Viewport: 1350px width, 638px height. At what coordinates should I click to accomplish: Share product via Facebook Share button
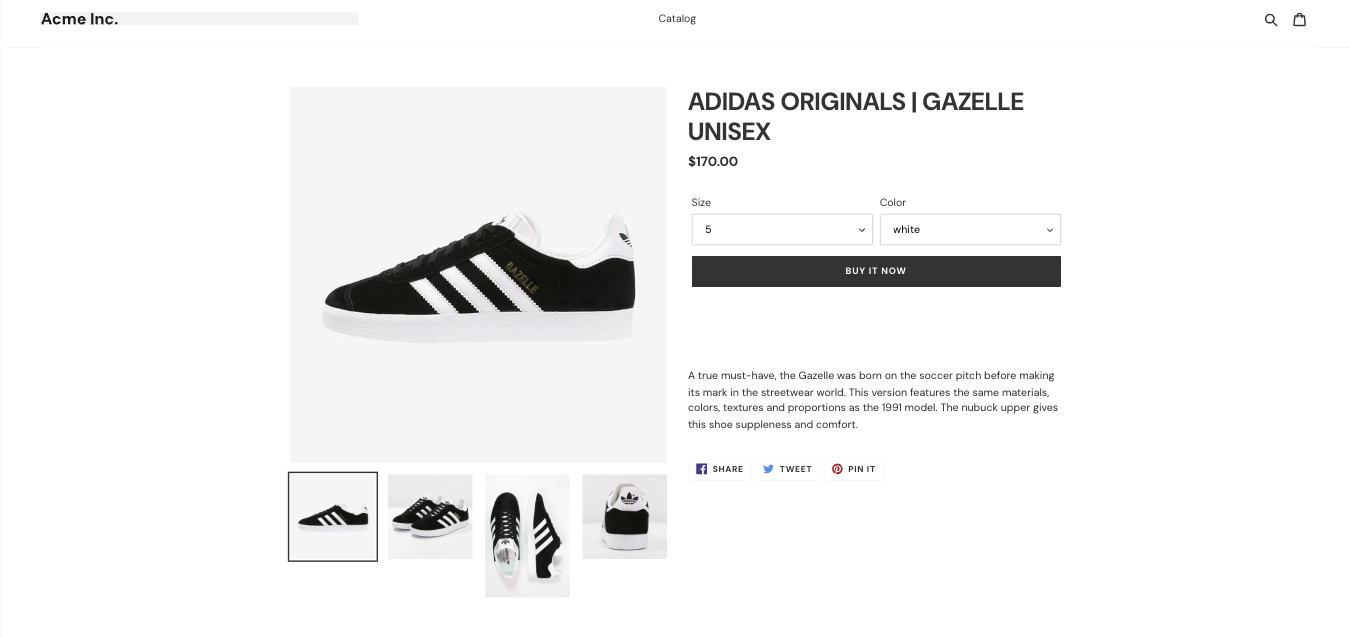[720, 469]
